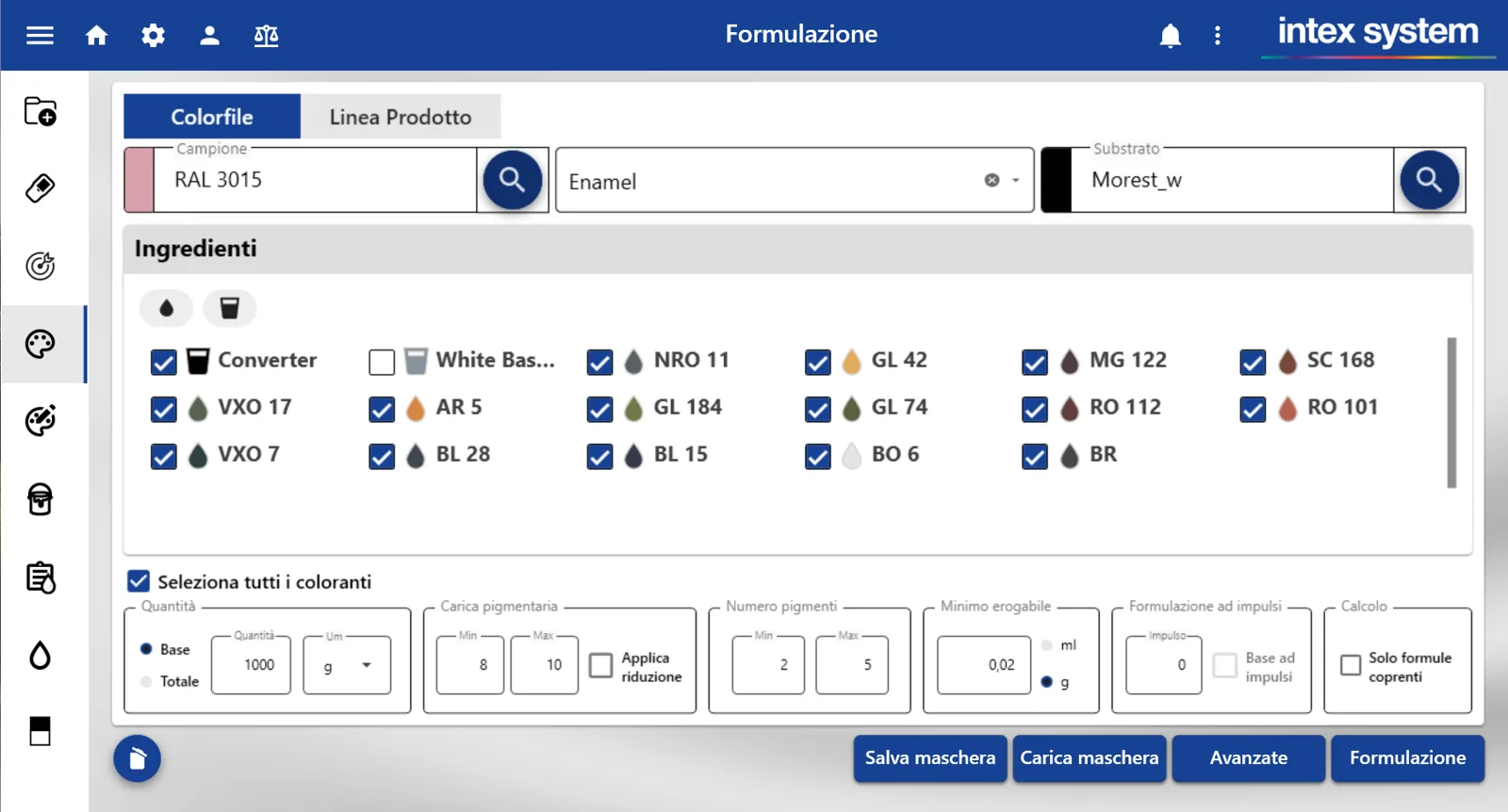
Task: Click Salva maschera button
Action: (930, 758)
